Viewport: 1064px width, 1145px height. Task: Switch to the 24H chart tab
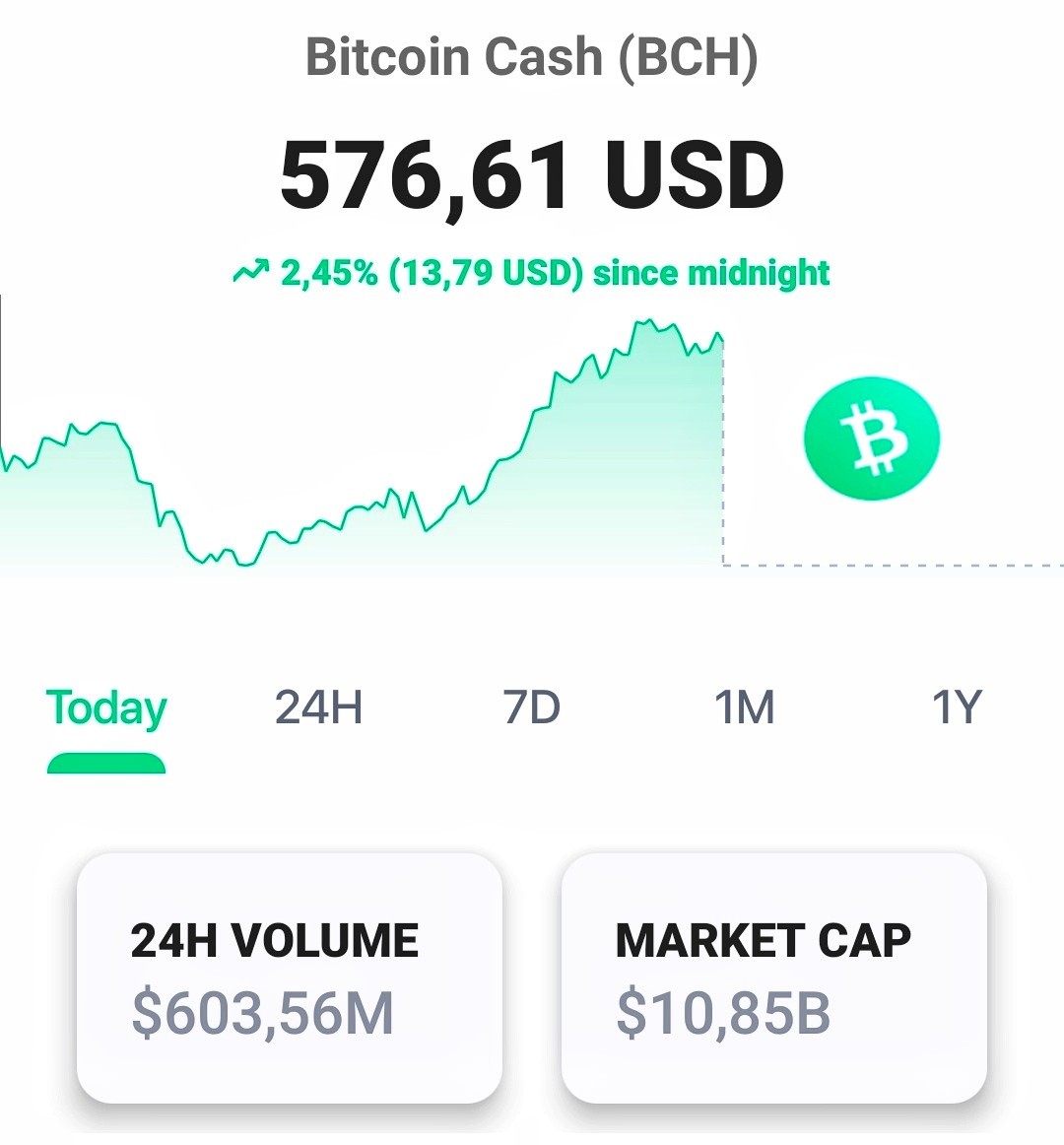coord(318,707)
